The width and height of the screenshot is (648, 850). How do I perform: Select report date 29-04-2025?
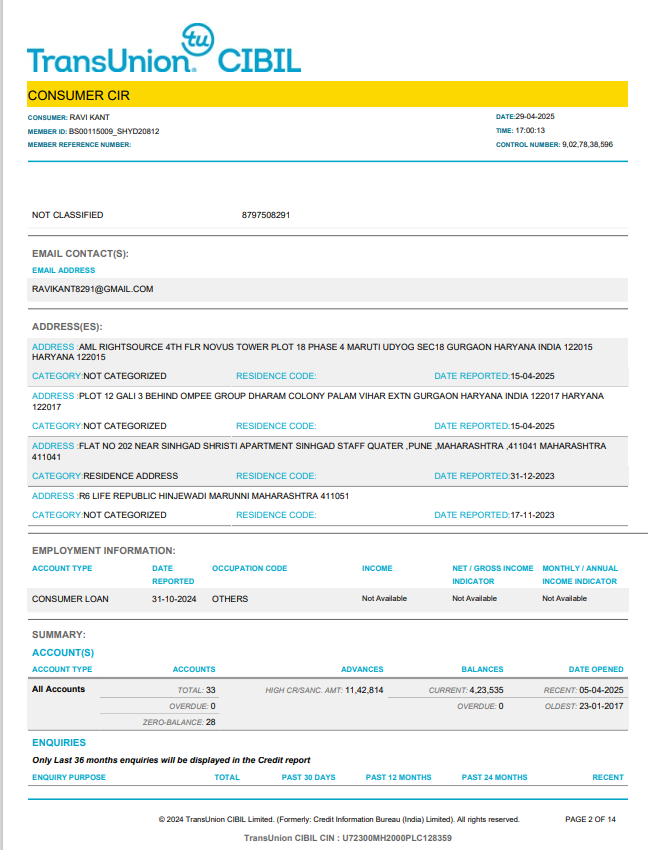pos(535,117)
